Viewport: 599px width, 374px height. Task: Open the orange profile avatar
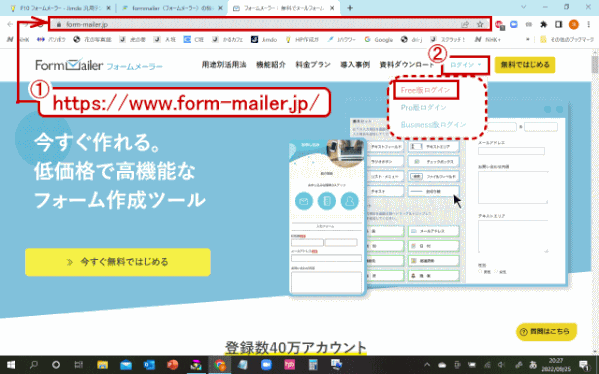[573, 24]
